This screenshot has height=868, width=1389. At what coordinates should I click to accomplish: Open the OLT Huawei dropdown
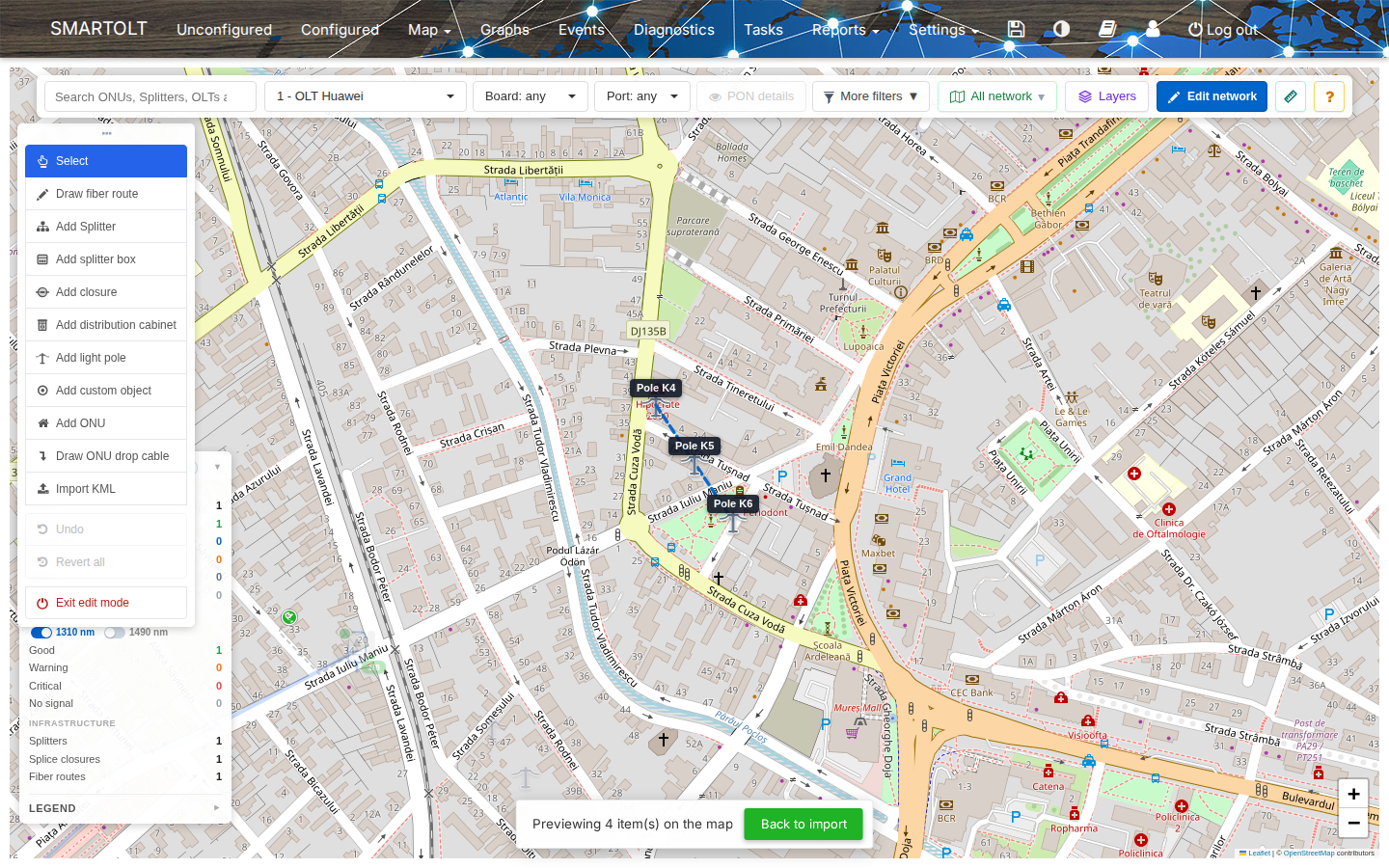pyautogui.click(x=366, y=96)
